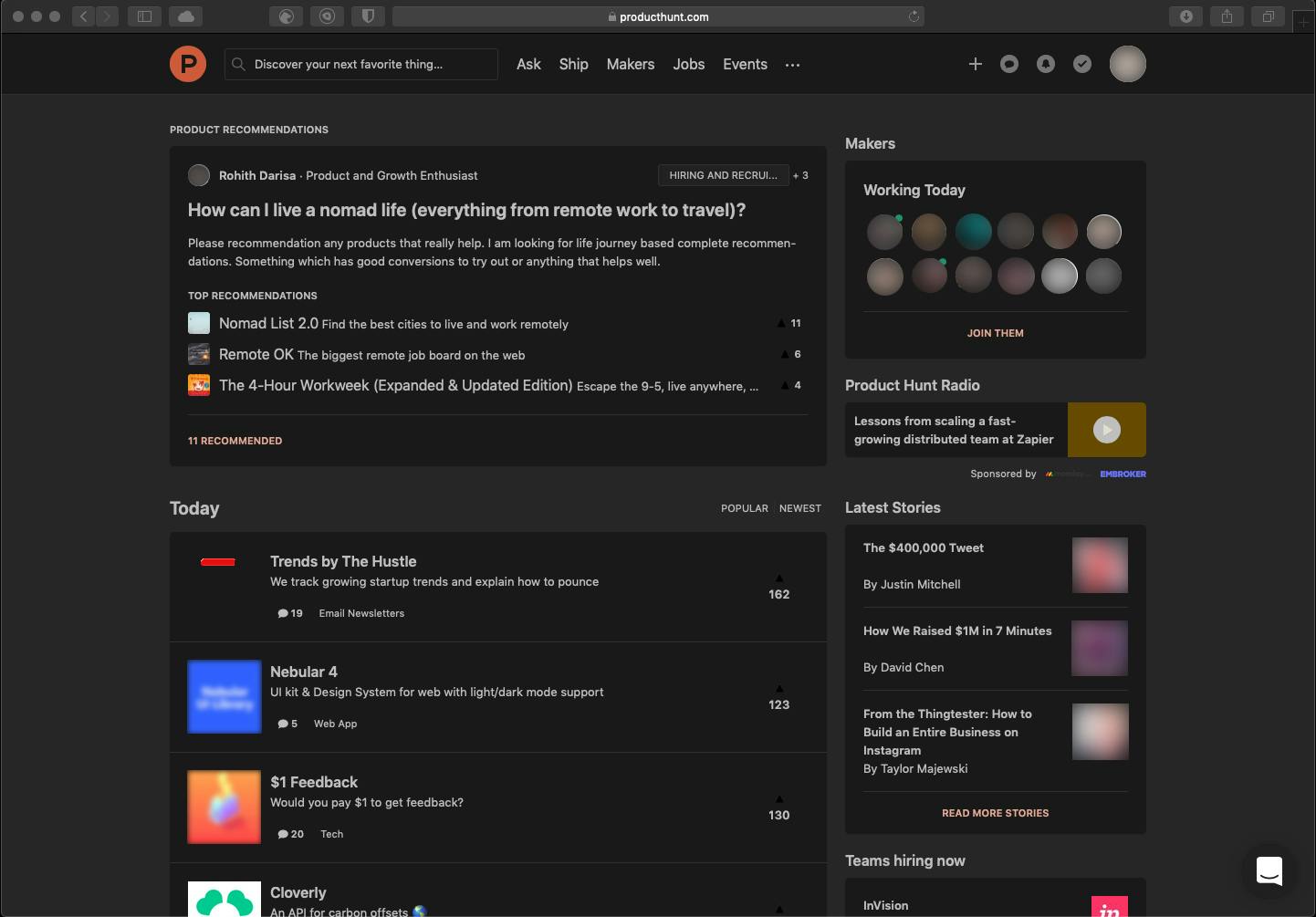Upvote Nebular 4 product

point(779,697)
